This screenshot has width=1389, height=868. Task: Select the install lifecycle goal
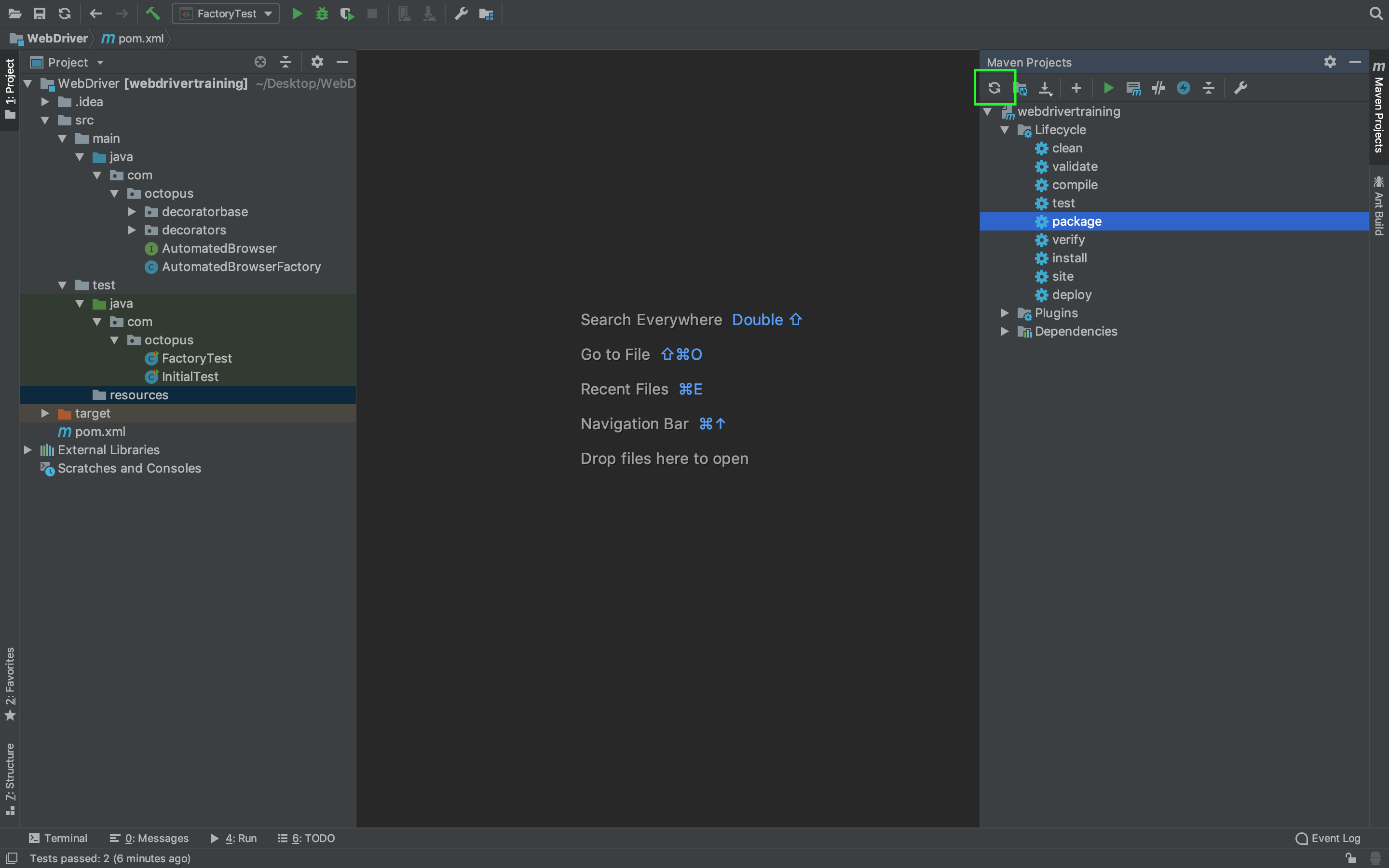[1069, 258]
